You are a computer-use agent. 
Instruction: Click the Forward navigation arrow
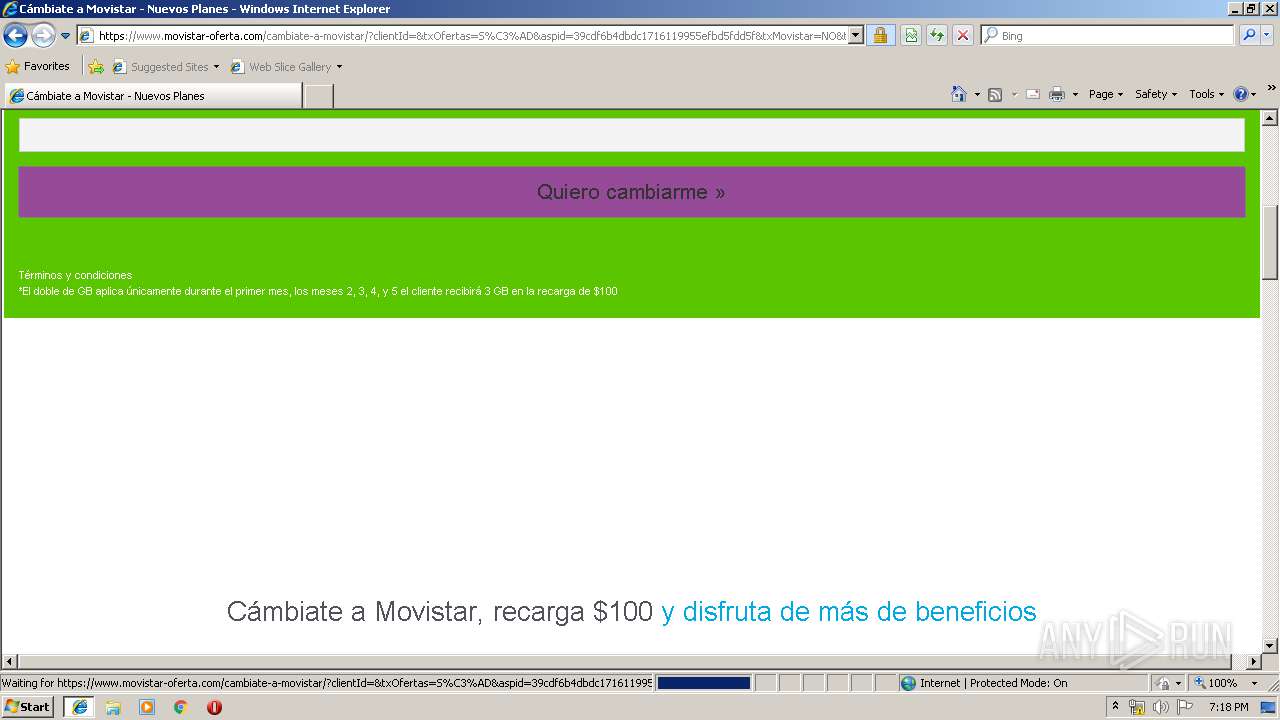coord(43,36)
